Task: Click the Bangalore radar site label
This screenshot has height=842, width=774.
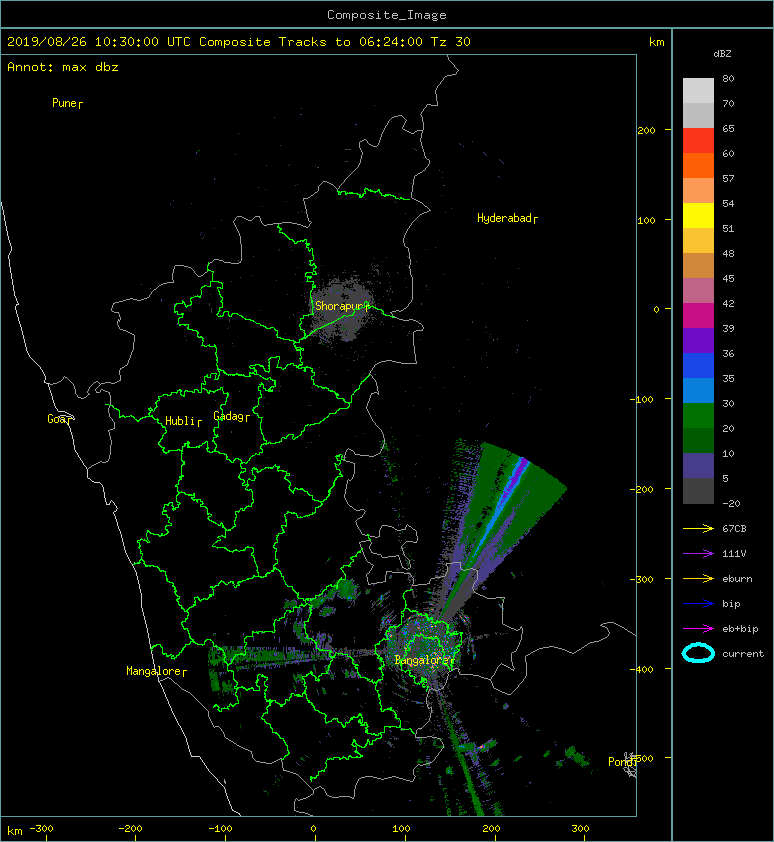Action: click(x=424, y=660)
